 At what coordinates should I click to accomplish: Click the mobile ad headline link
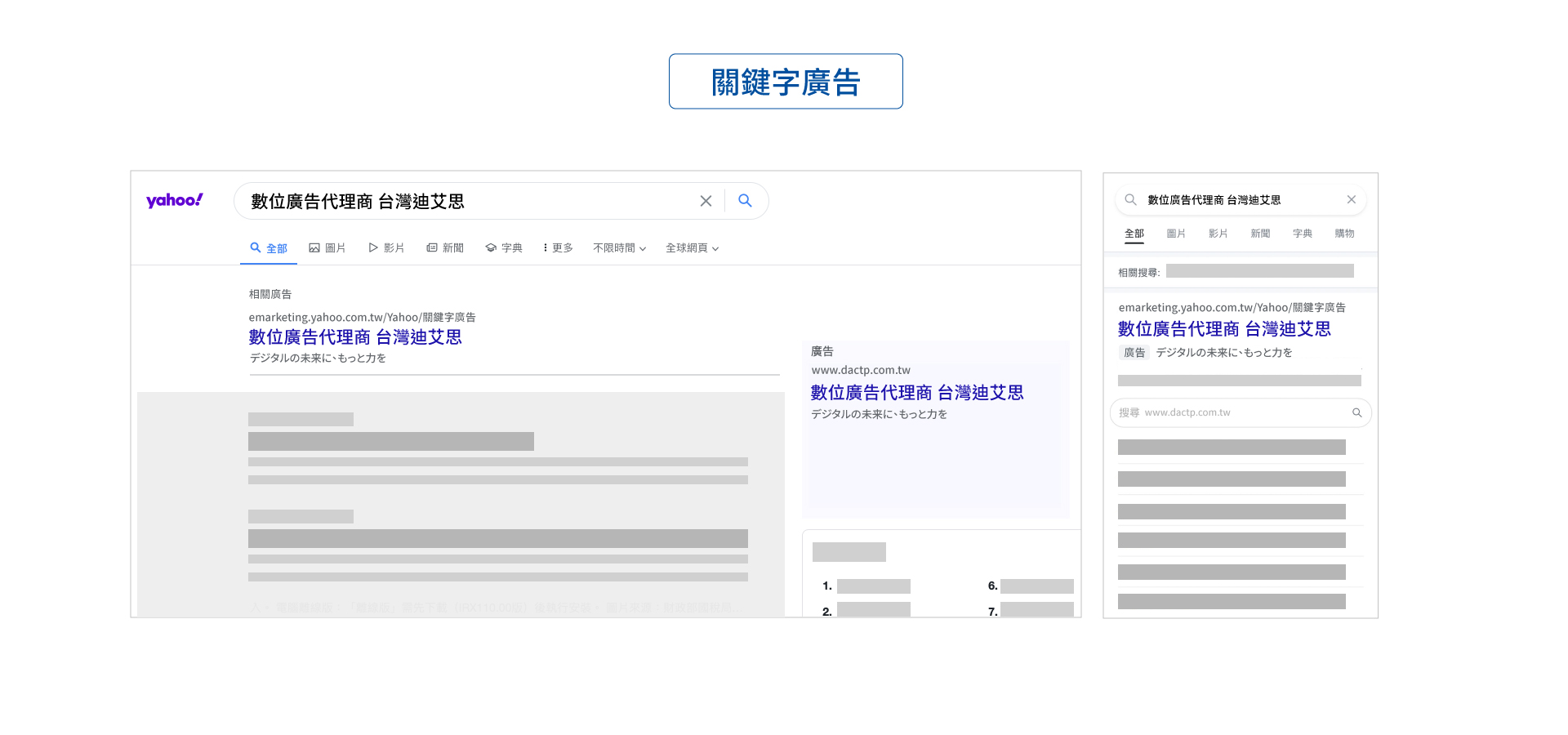(x=1223, y=329)
